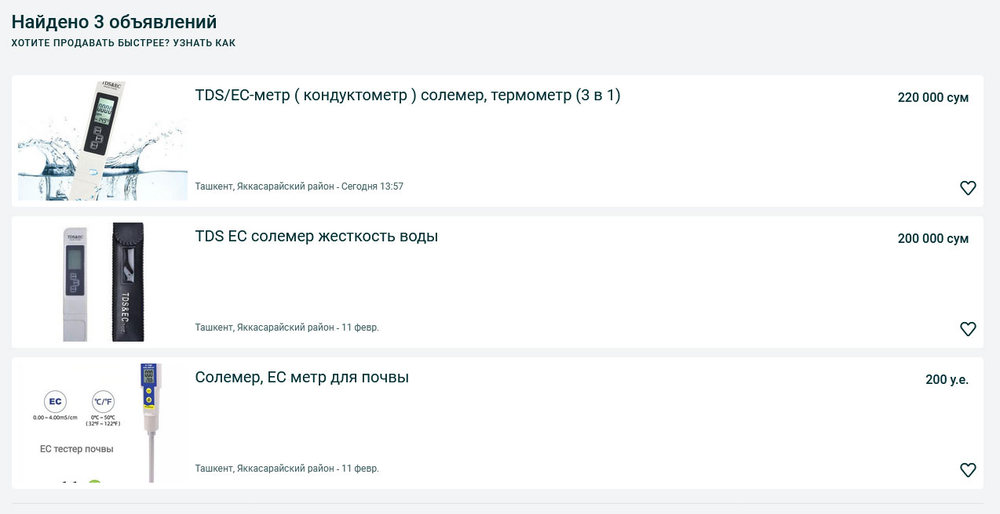Viewport: 1000px width, 514px height.
Task: Toggle heart on TDS EC солемер жесткость воды
Action: 967,329
